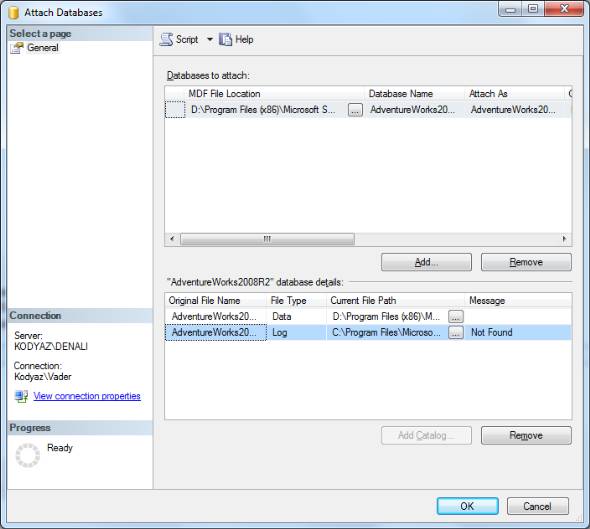Image resolution: width=590 pixels, height=529 pixels.
Task: Select the Log file path C:\Program Files\Microso...
Action: click(386, 333)
